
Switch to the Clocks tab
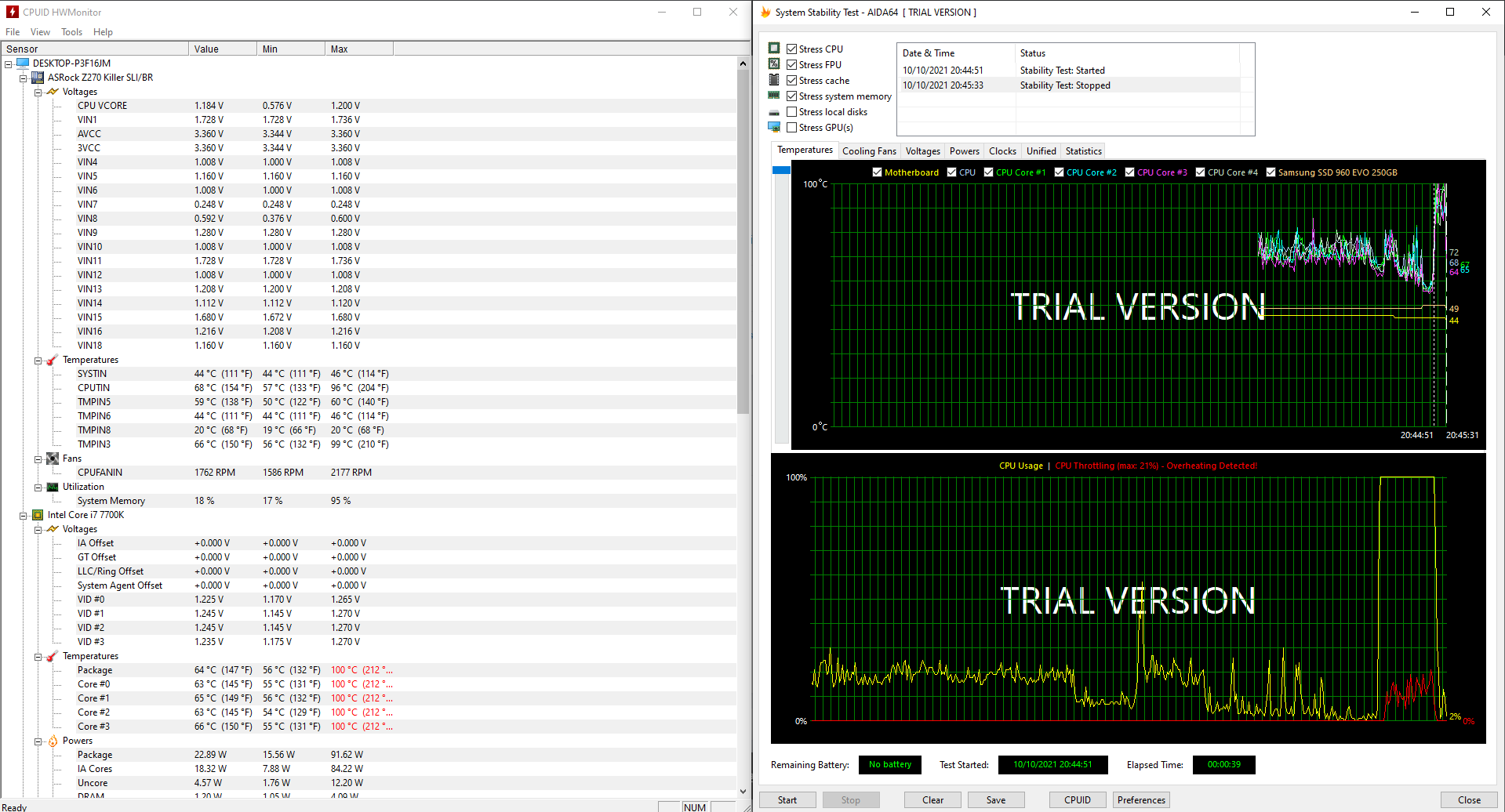tap(1002, 151)
